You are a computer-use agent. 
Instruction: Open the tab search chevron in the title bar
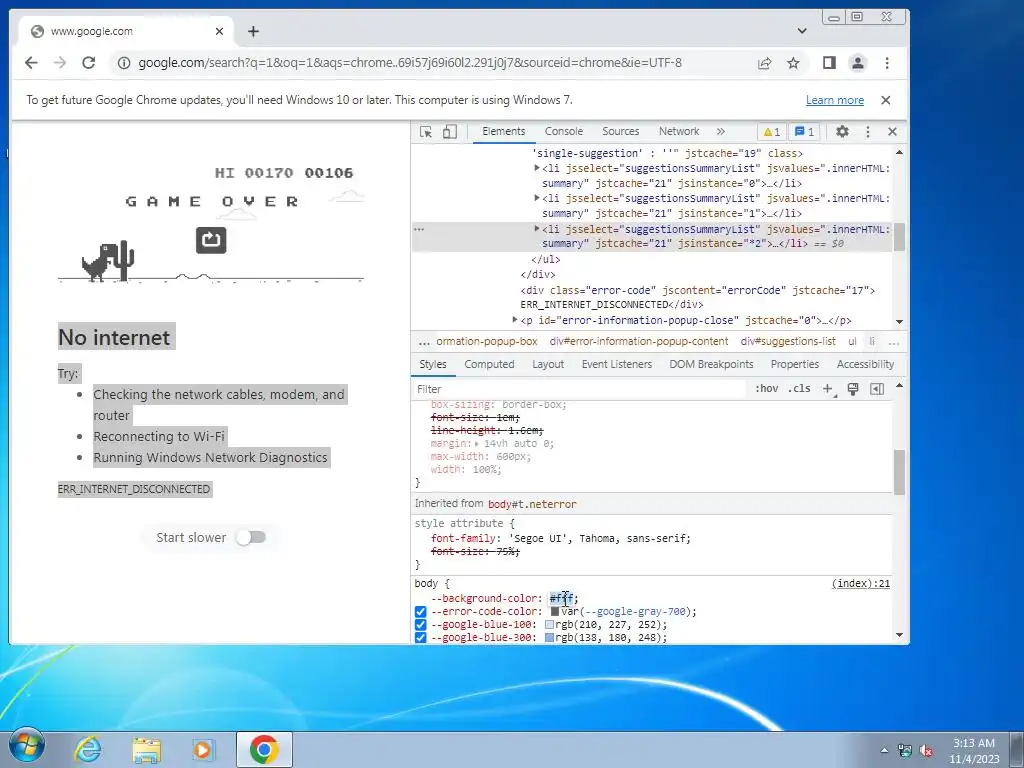coord(802,31)
